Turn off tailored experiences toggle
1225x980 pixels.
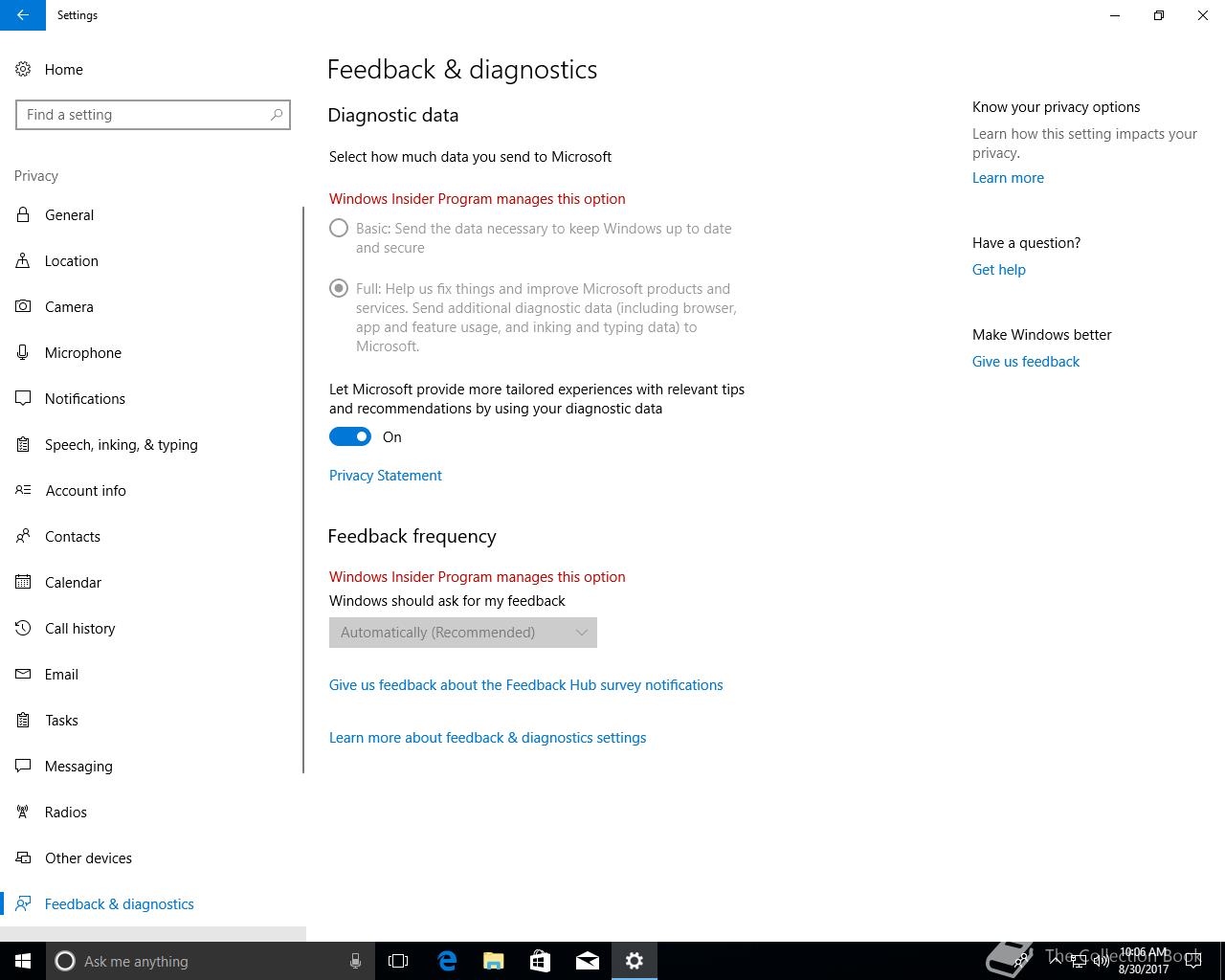[350, 436]
